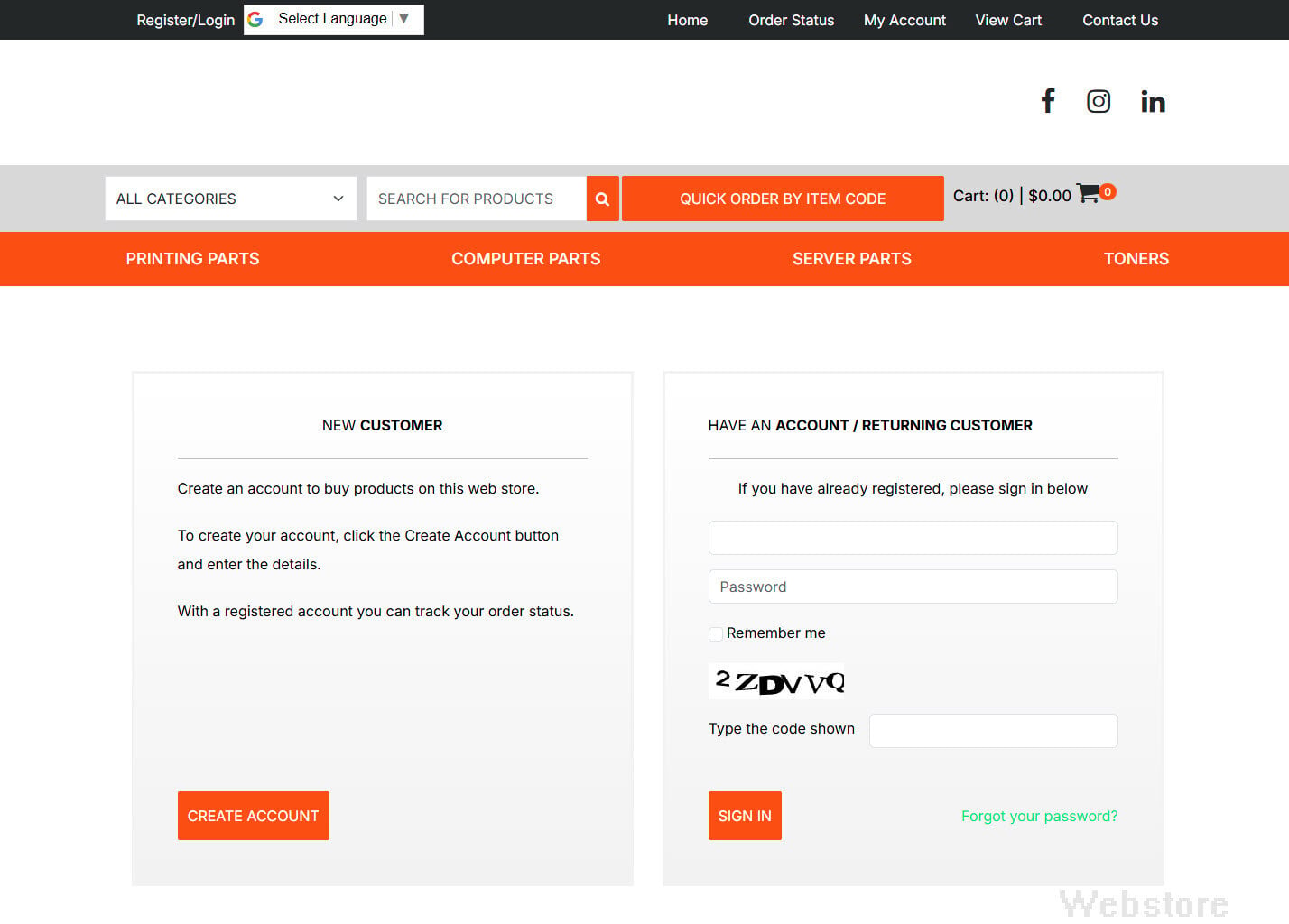
Task: Focus the captcha code entry field
Action: 994,731
